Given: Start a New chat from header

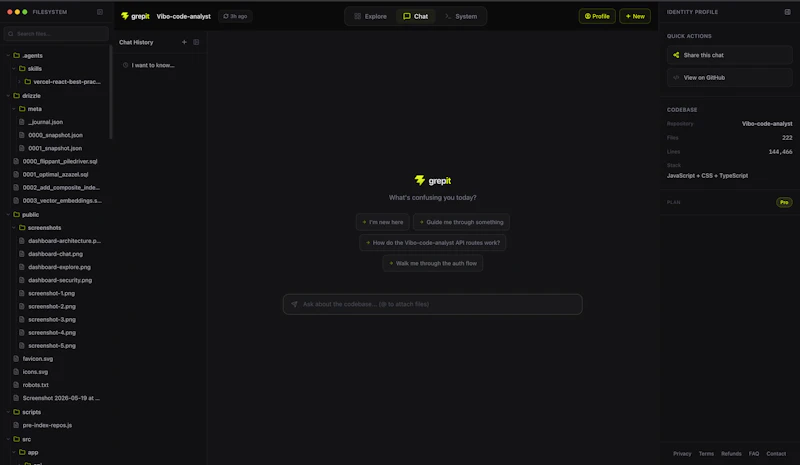Looking at the screenshot, I should pos(635,16).
